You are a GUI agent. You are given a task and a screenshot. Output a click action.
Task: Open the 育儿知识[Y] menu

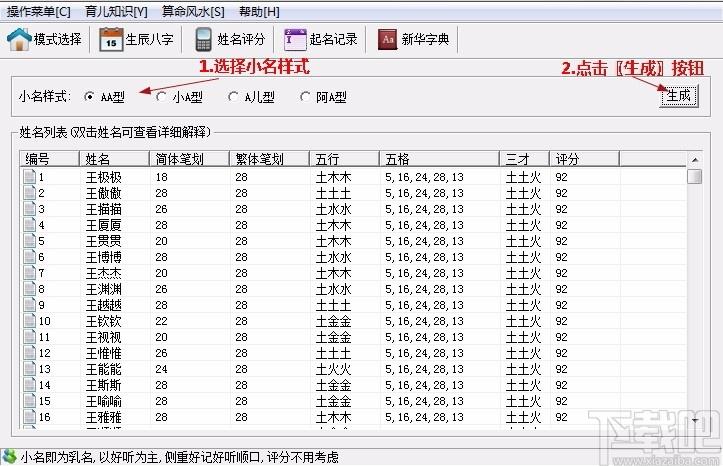coord(116,12)
